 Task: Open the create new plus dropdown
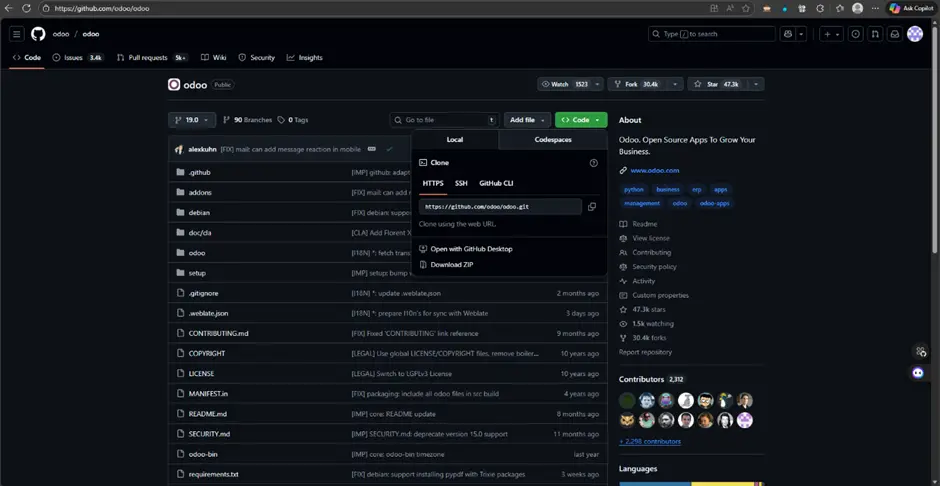(x=831, y=34)
